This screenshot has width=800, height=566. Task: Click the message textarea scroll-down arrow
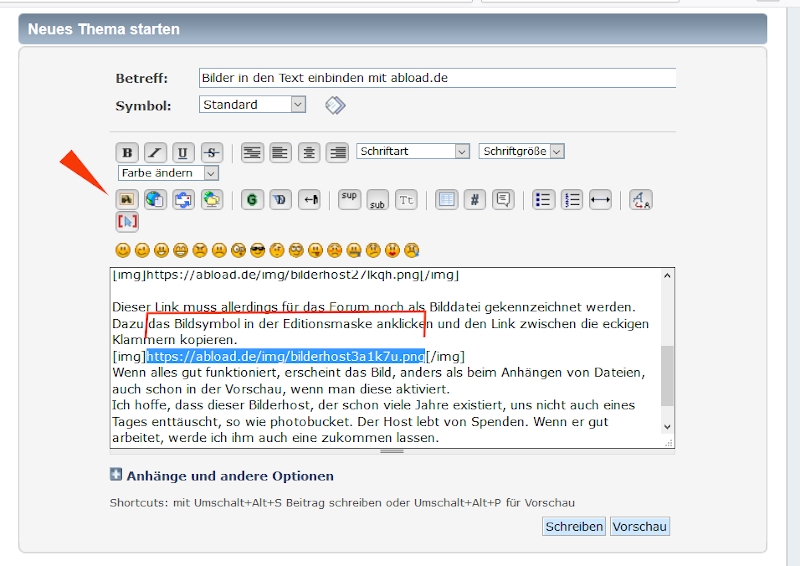[x=667, y=427]
